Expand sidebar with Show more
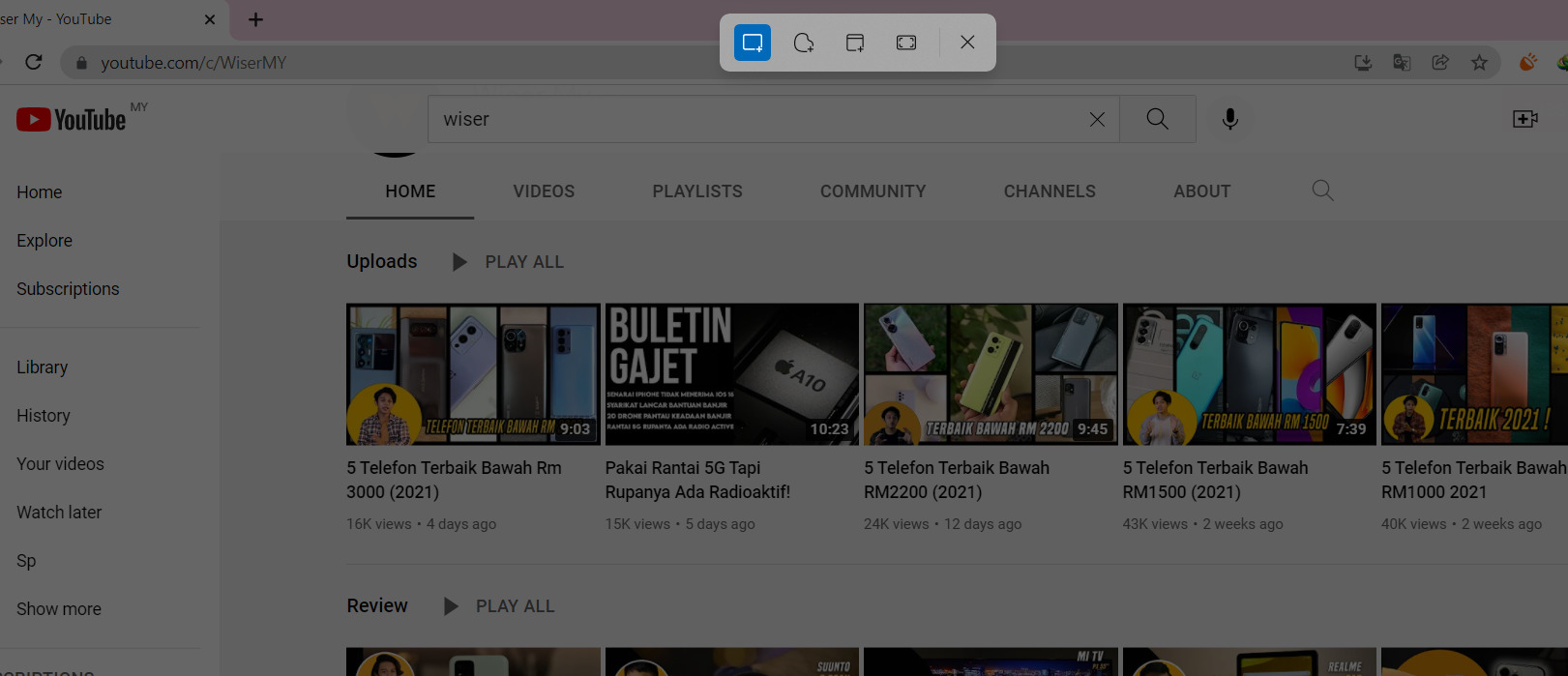 (x=59, y=609)
